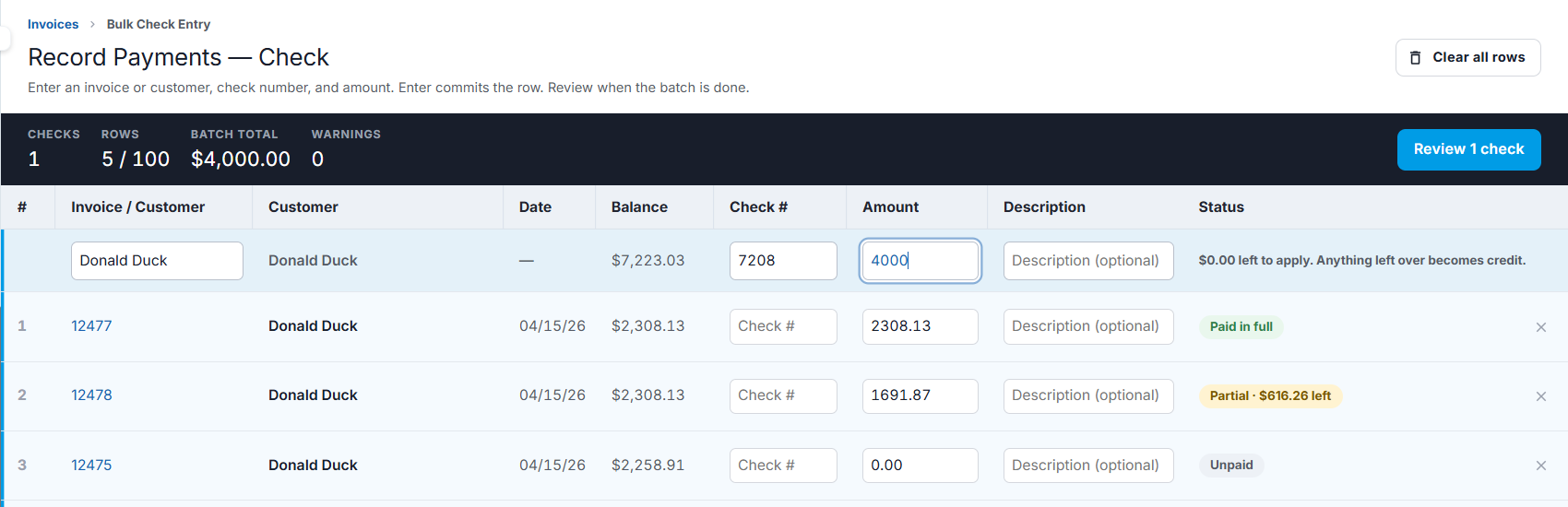Viewport: 1568px width, 507px height.
Task: Click Amount field showing 1691.87
Action: [x=920, y=395]
